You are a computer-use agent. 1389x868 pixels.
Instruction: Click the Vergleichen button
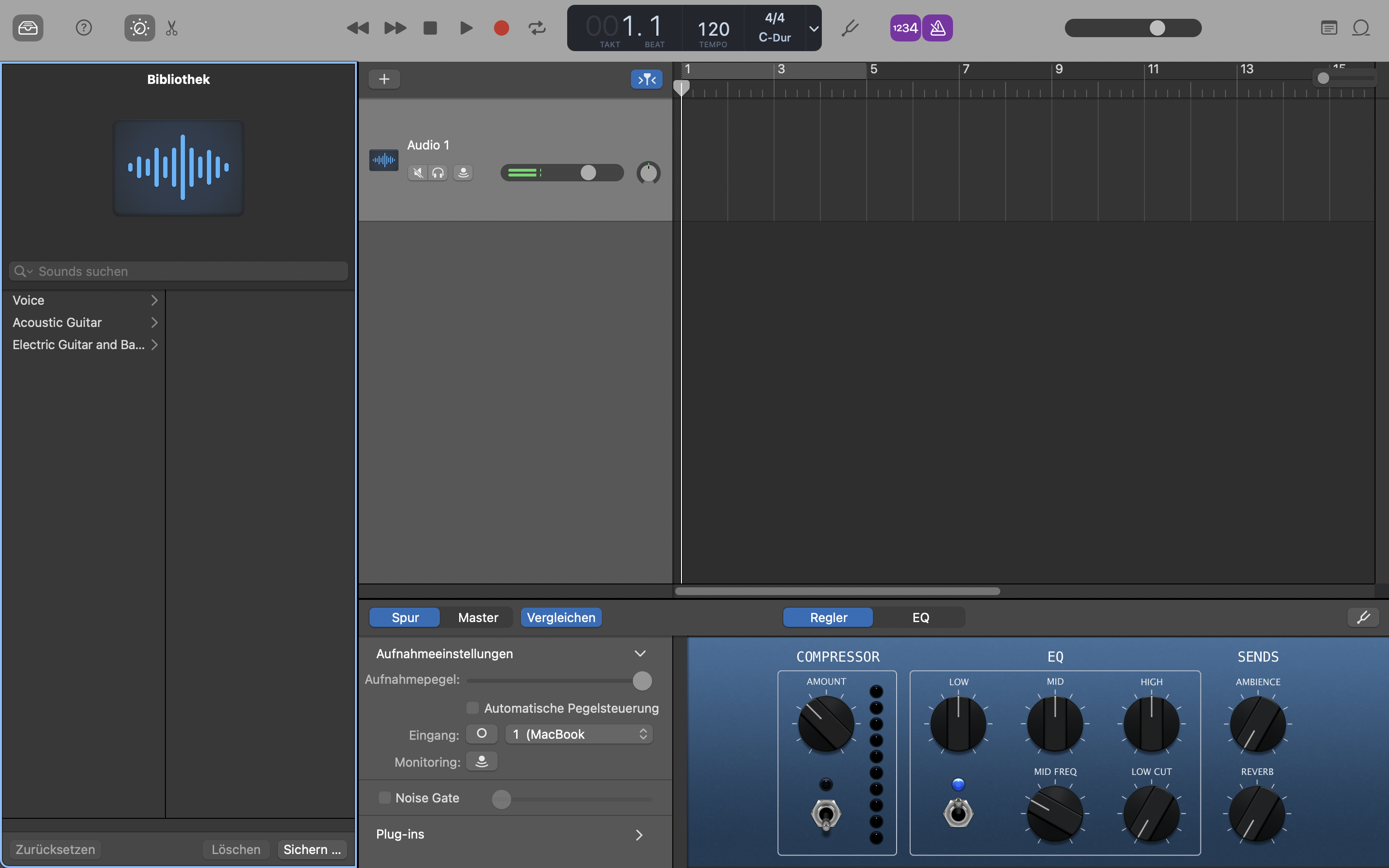coord(560,617)
